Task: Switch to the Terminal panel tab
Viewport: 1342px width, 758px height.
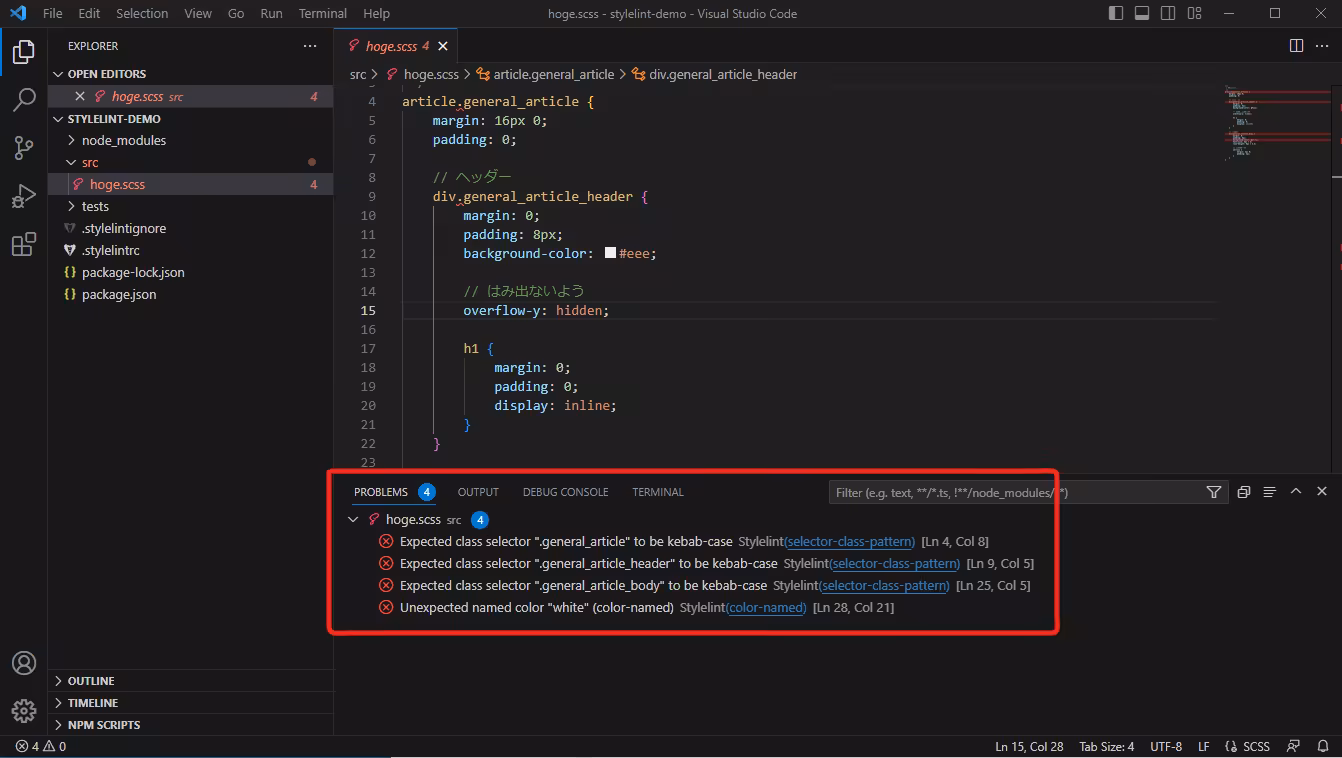Action: tap(658, 492)
